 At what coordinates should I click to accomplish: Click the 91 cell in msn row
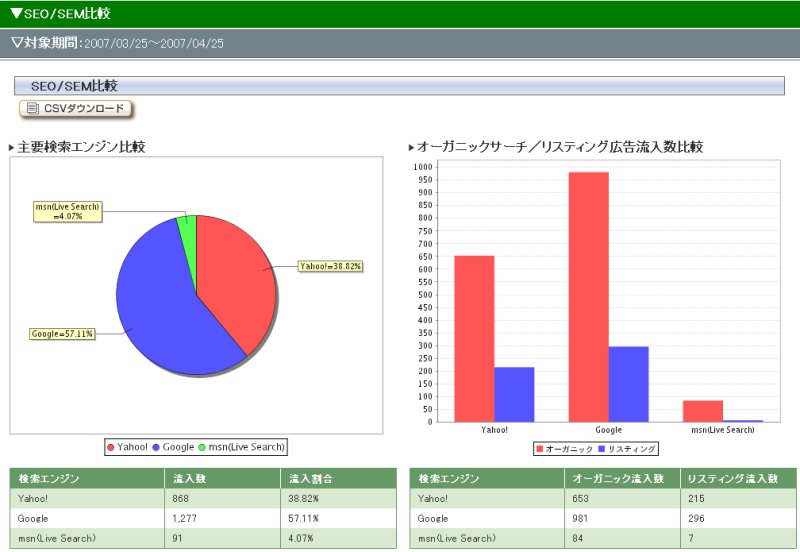point(223,538)
